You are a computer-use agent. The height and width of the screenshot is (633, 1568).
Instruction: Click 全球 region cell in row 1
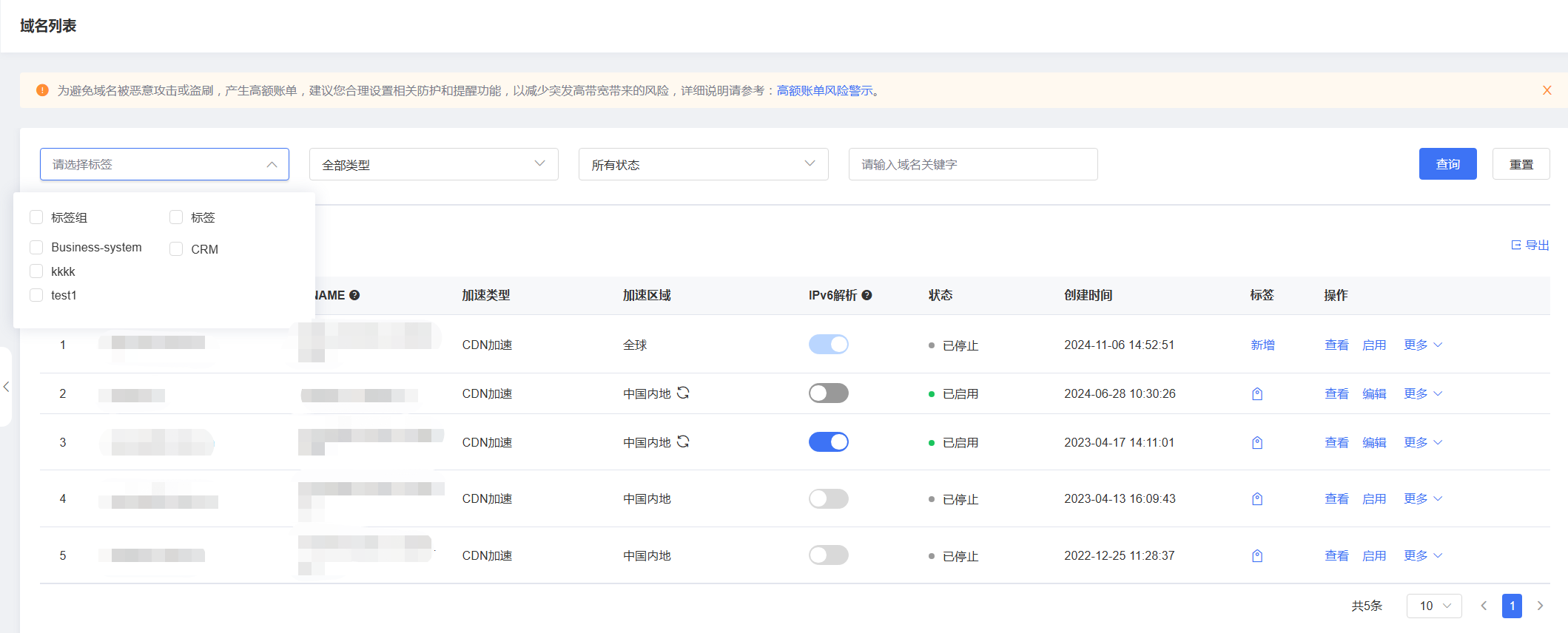(x=635, y=345)
